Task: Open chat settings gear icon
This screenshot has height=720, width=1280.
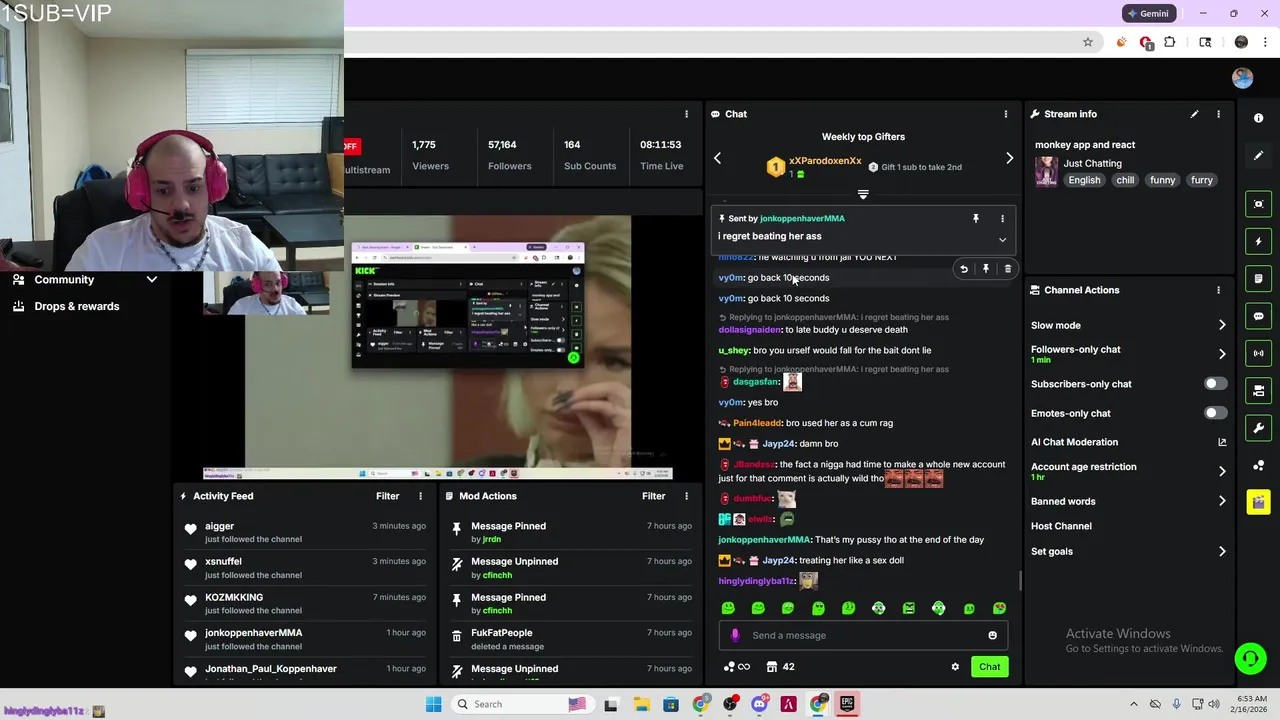Action: pos(955,667)
